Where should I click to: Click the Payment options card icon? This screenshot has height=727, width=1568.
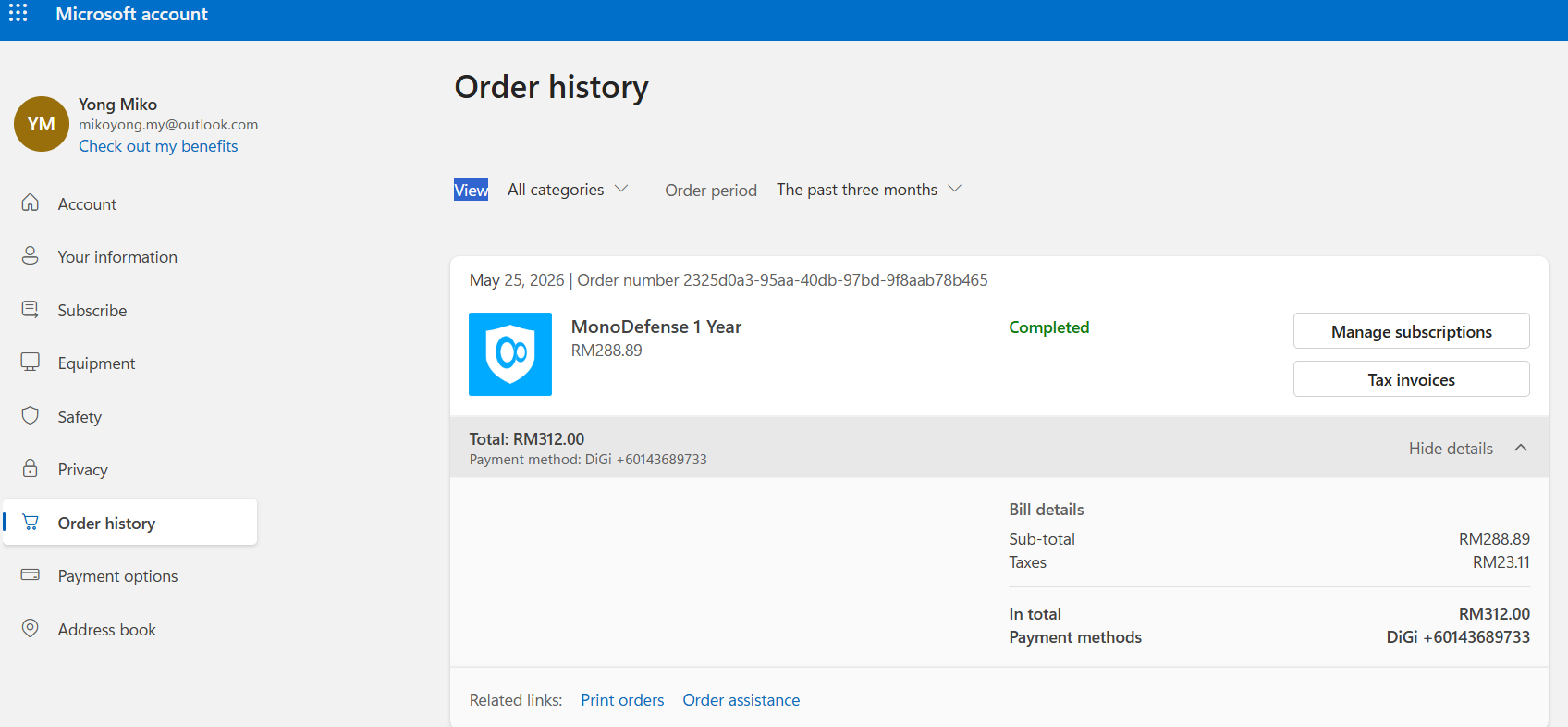pyautogui.click(x=31, y=575)
